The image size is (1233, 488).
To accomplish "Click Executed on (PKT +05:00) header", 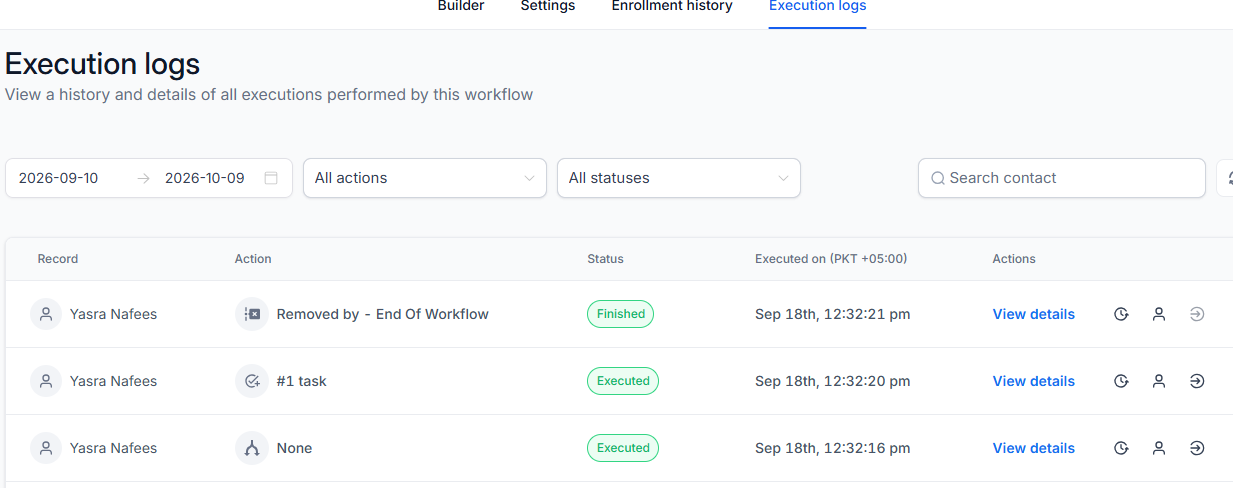I will coord(831,259).
